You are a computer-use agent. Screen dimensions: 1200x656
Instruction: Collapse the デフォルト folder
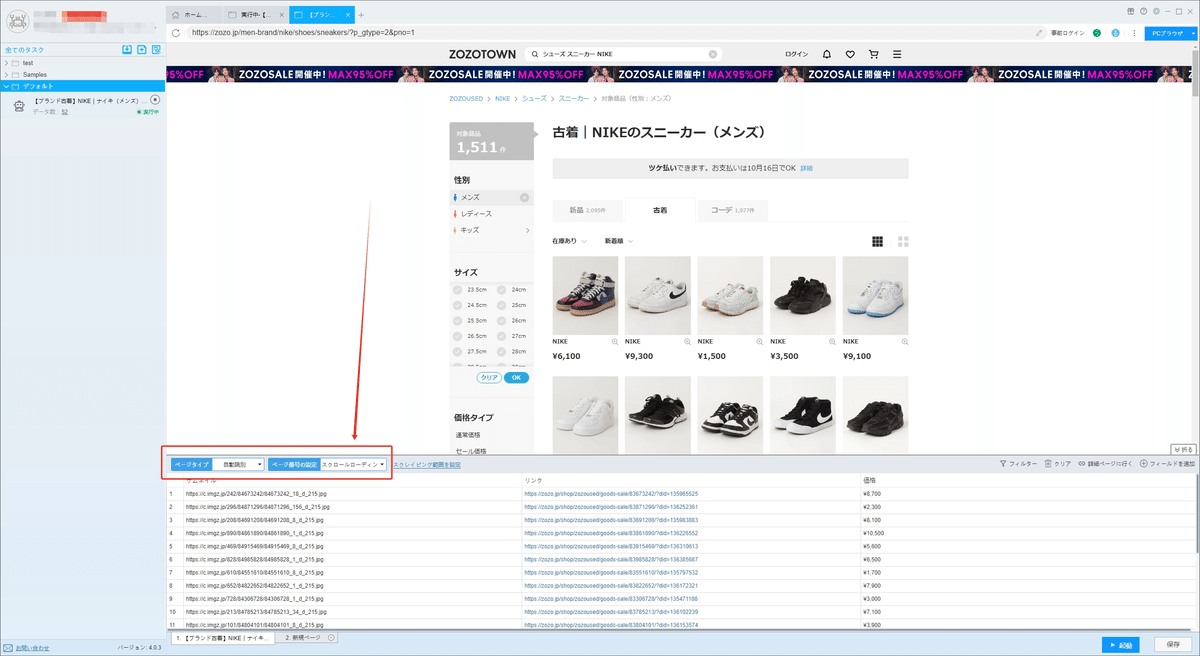(x=6, y=87)
